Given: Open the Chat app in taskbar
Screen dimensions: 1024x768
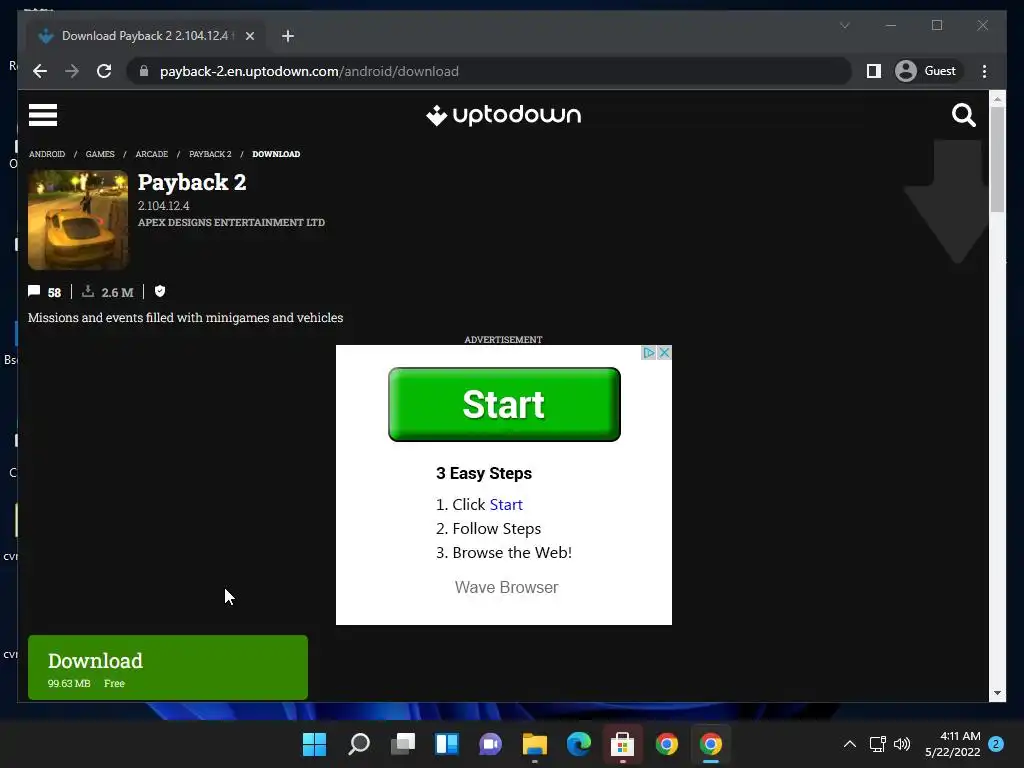Looking at the screenshot, I should coord(490,744).
